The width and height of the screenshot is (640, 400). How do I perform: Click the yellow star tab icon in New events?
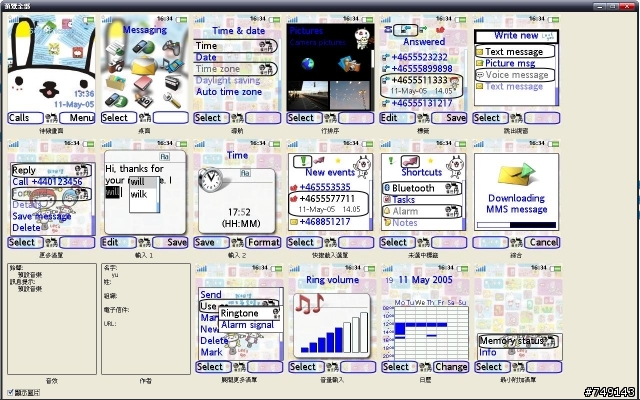pos(338,160)
